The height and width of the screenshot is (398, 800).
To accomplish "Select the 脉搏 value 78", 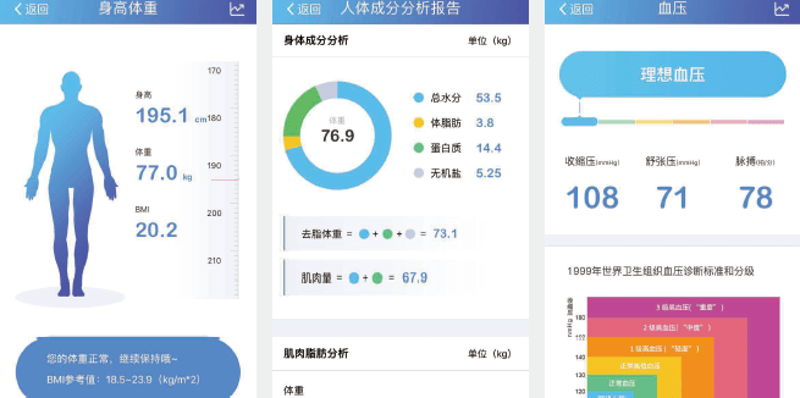I will click(x=756, y=198).
